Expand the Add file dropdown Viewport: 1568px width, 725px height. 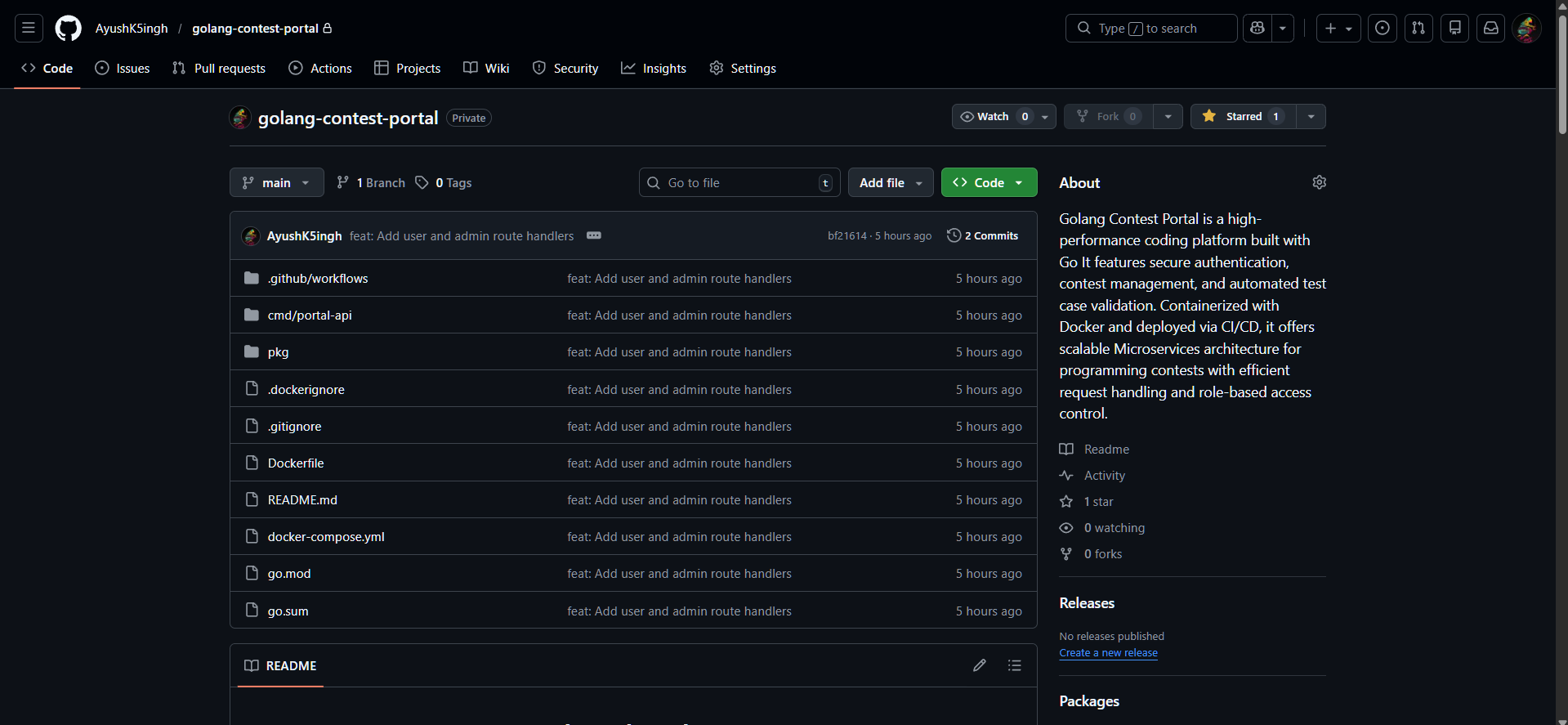coord(890,183)
